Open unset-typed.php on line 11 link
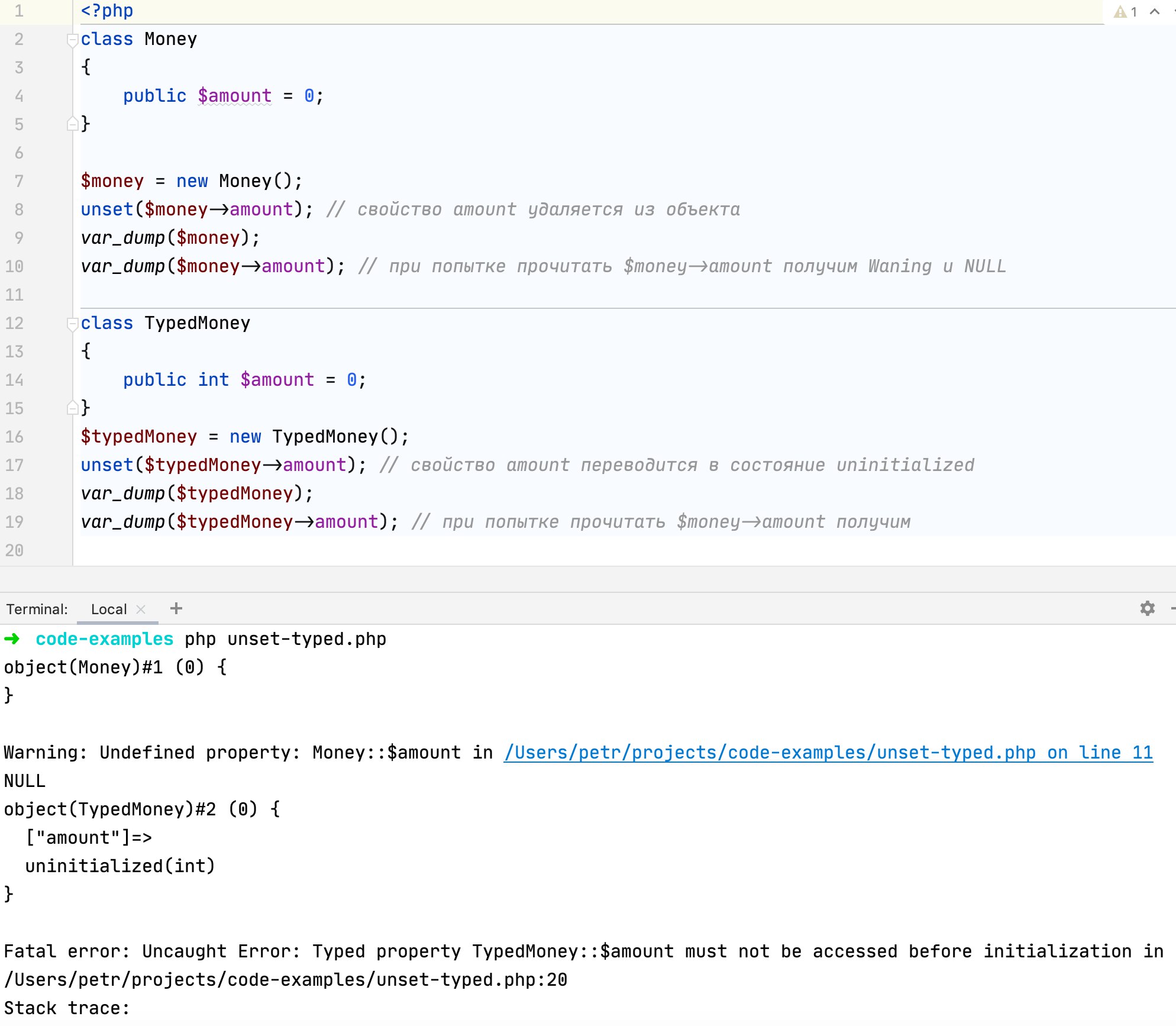The width and height of the screenshot is (1176, 1026). [x=828, y=753]
